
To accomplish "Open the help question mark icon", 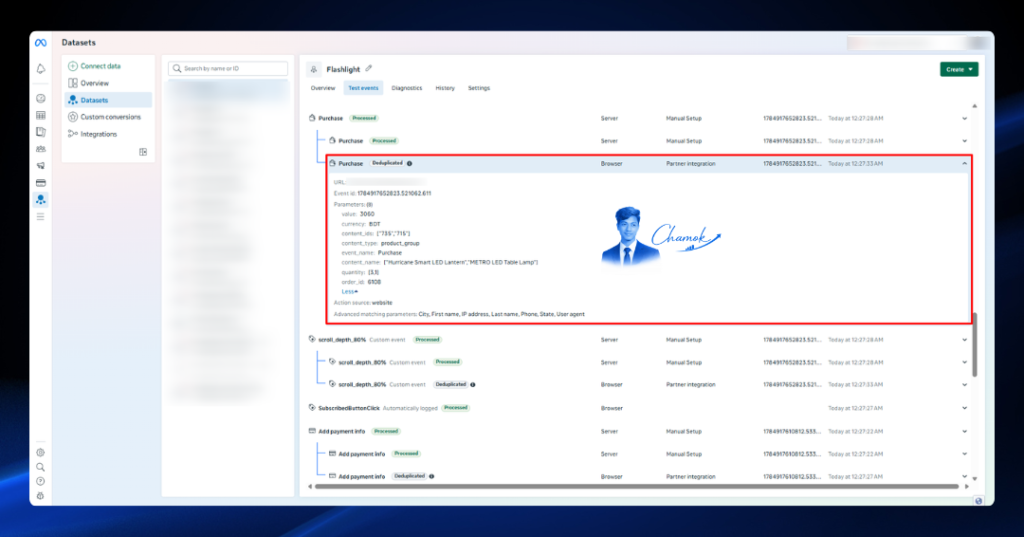I will [40, 481].
